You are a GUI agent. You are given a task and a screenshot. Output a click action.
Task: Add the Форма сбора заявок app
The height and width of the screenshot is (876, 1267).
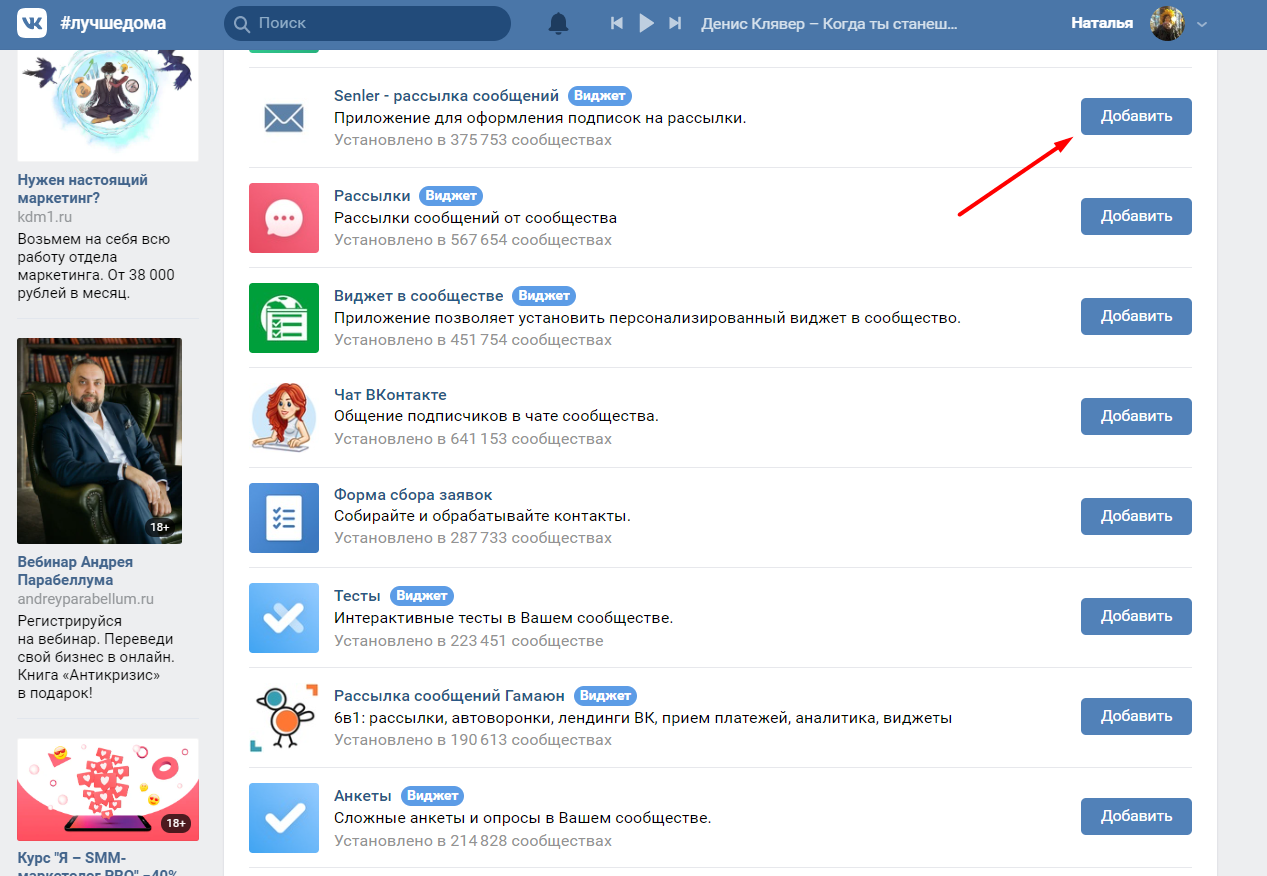coord(1136,516)
